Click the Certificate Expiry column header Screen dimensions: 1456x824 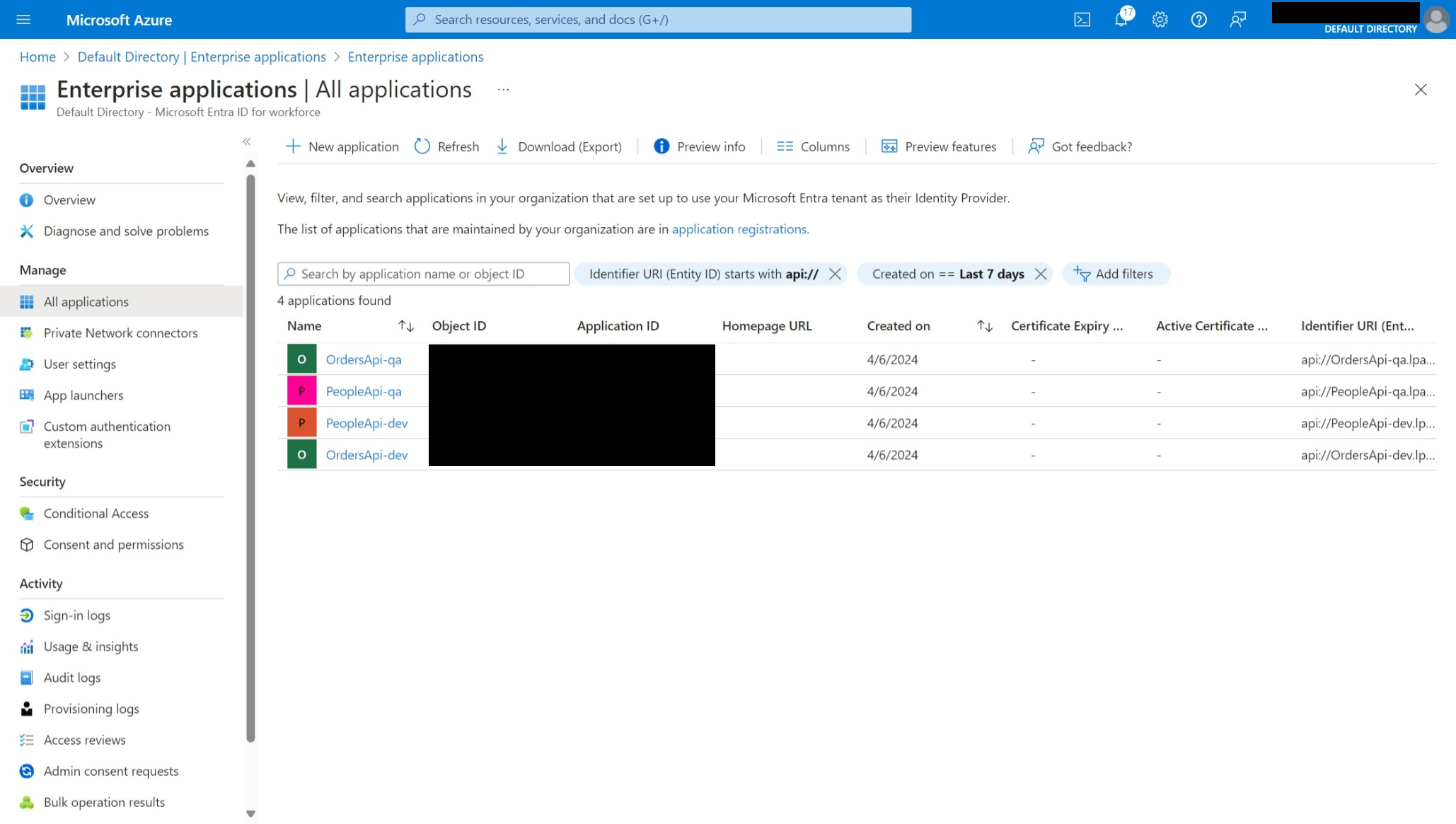coord(1066,326)
